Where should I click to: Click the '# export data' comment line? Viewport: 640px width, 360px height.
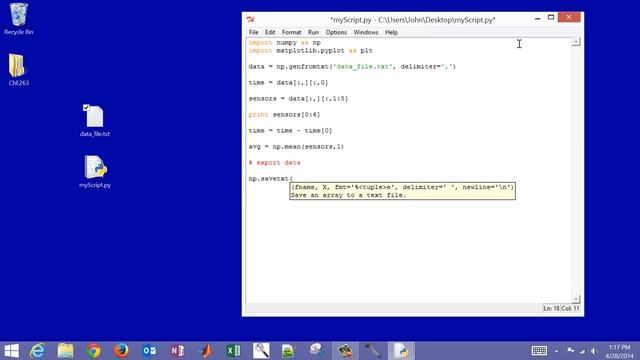click(274, 162)
